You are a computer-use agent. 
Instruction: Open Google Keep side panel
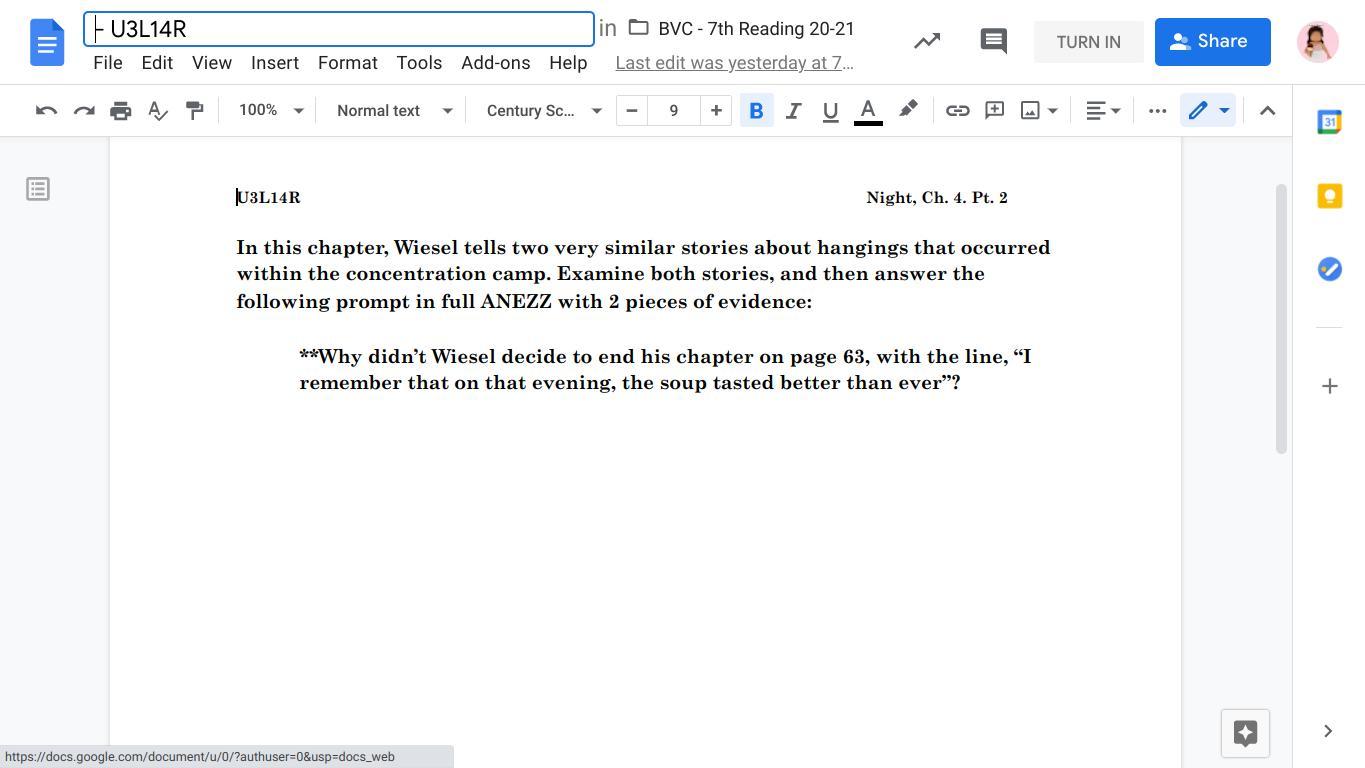click(x=1329, y=196)
